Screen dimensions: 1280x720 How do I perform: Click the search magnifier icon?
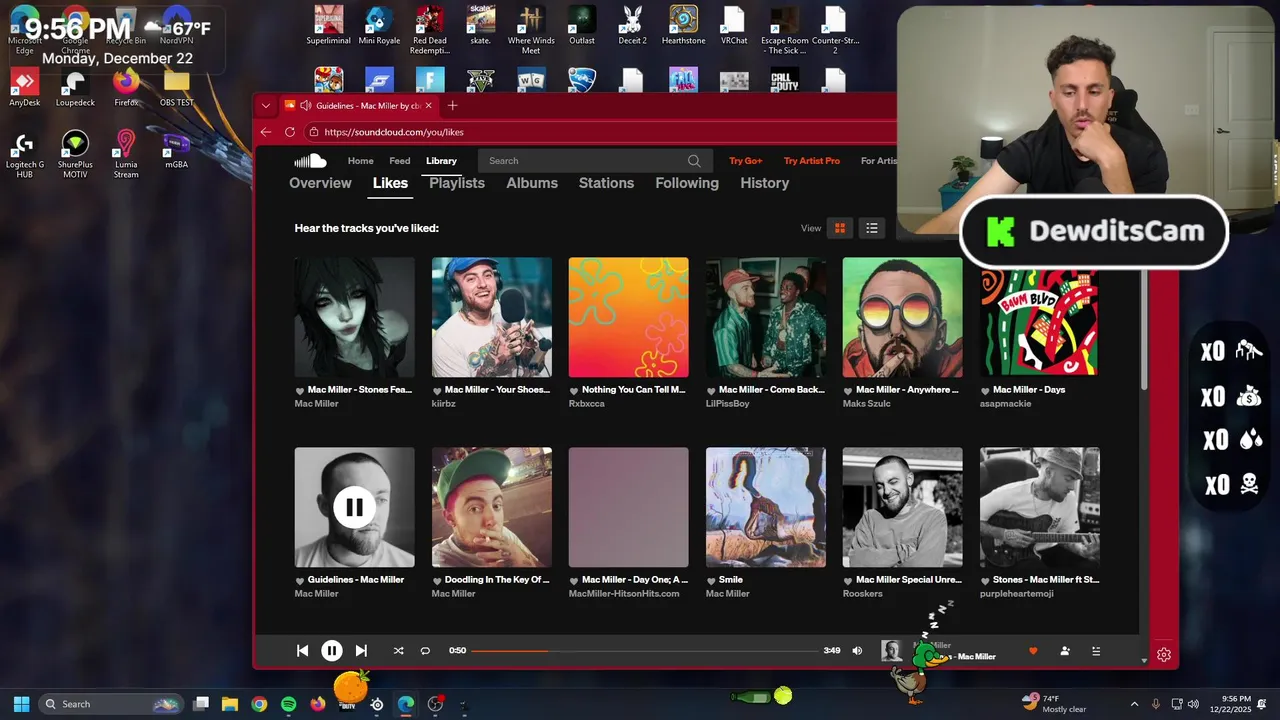pos(694,161)
